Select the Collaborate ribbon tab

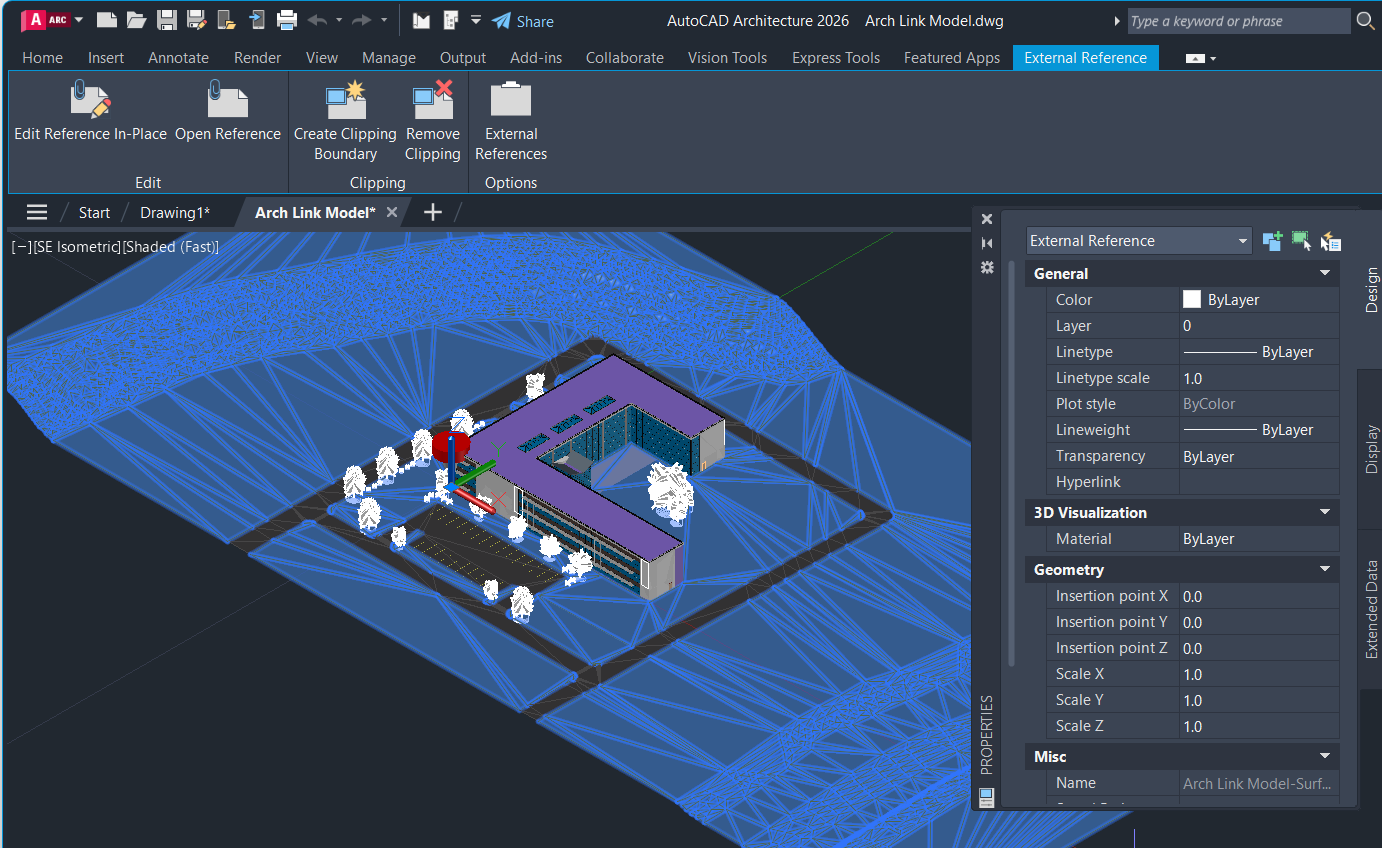pos(625,58)
